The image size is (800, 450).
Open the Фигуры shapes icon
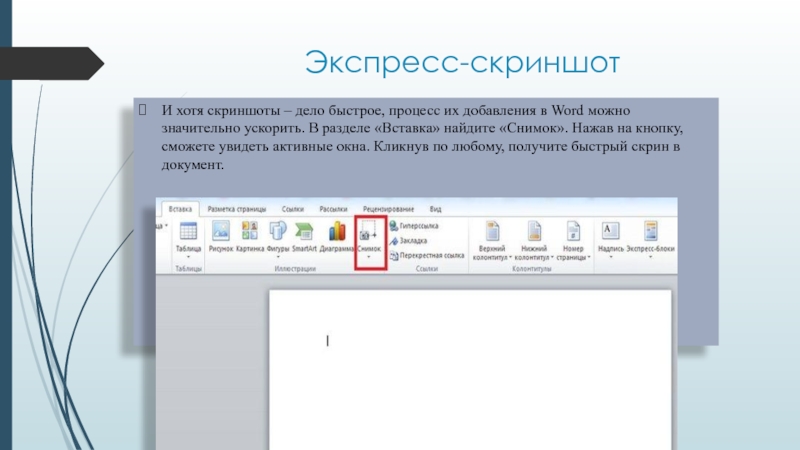278,231
